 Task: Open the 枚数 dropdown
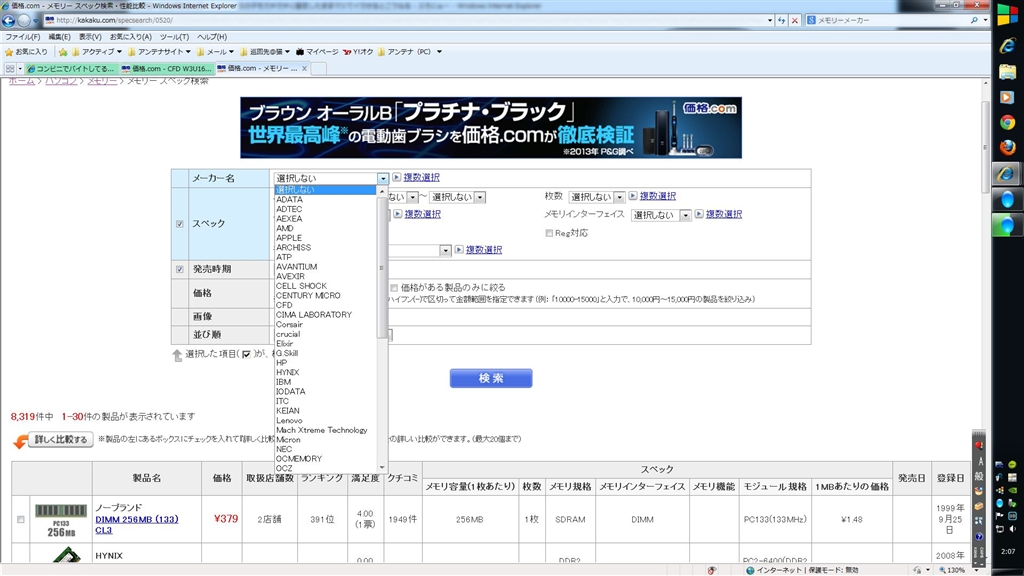597,197
